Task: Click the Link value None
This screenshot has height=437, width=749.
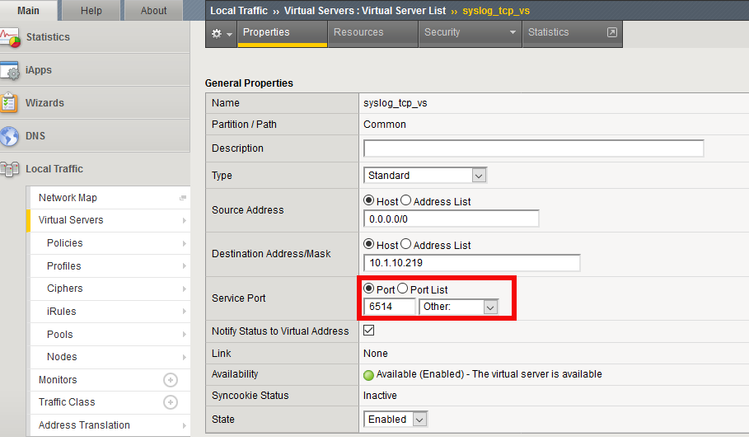Action: click(375, 353)
